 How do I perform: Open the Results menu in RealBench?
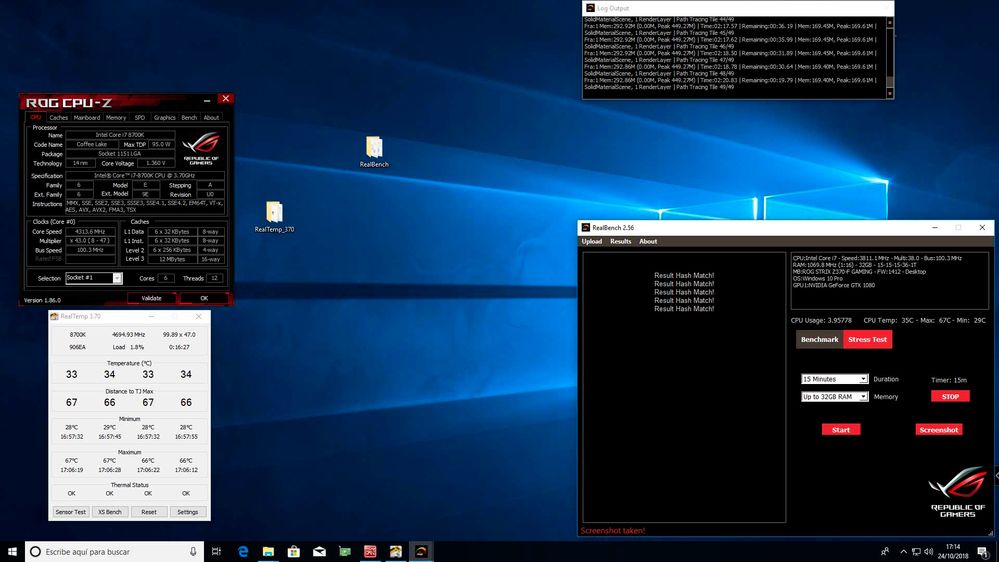click(x=620, y=241)
